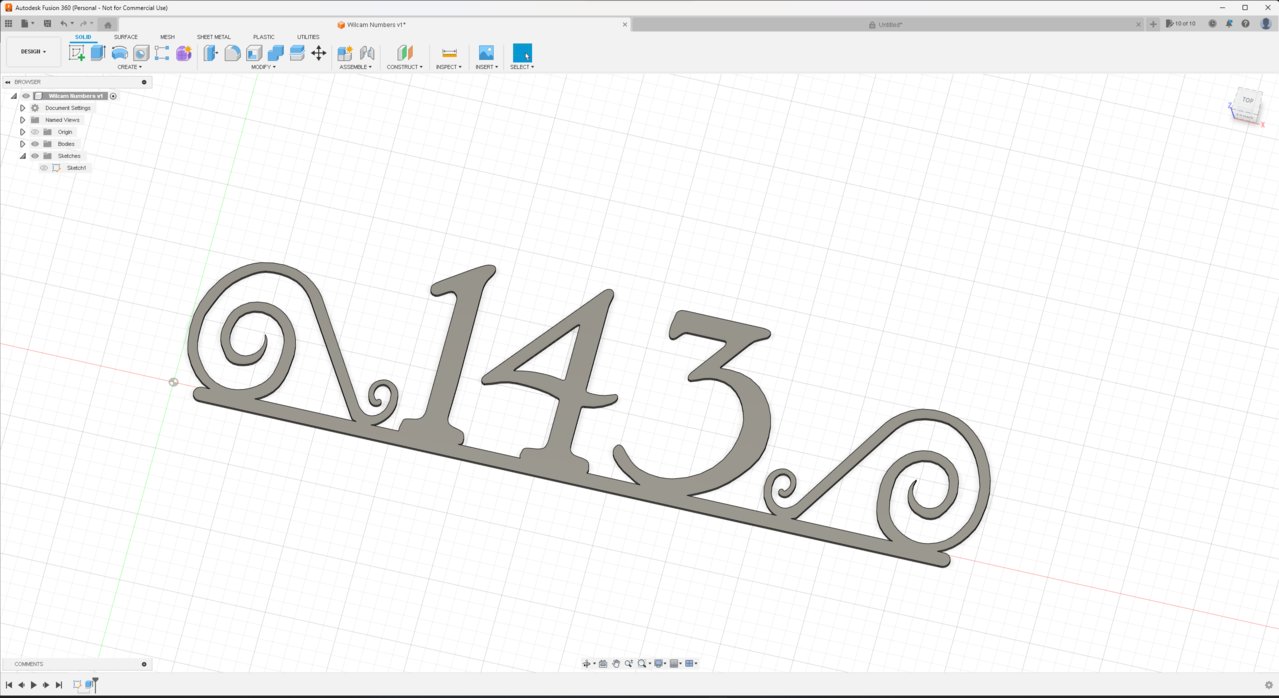This screenshot has height=698, width=1279.
Task: Expand the COMMENTS panel dot button
Action: [144, 664]
